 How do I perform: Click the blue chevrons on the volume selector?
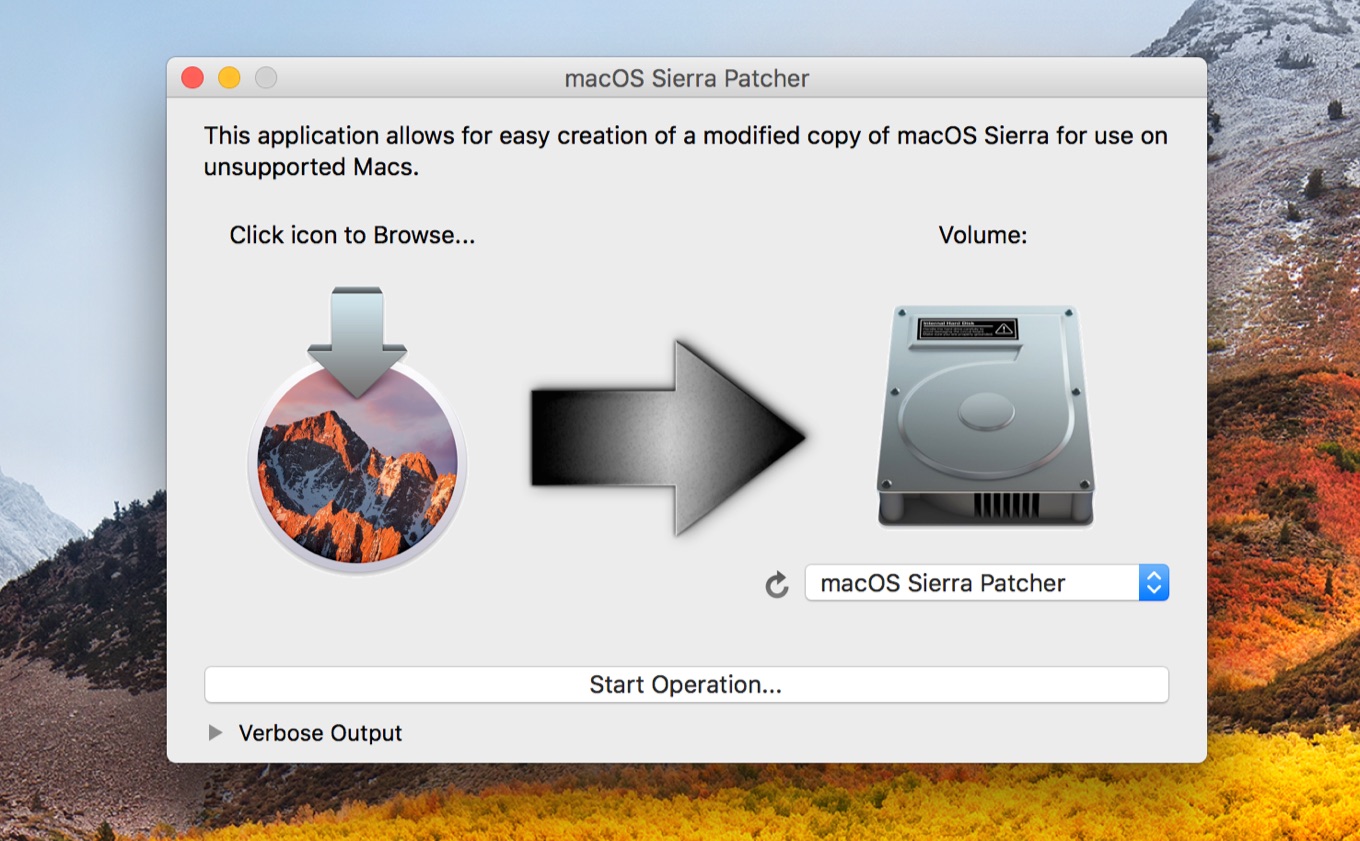click(x=1153, y=583)
